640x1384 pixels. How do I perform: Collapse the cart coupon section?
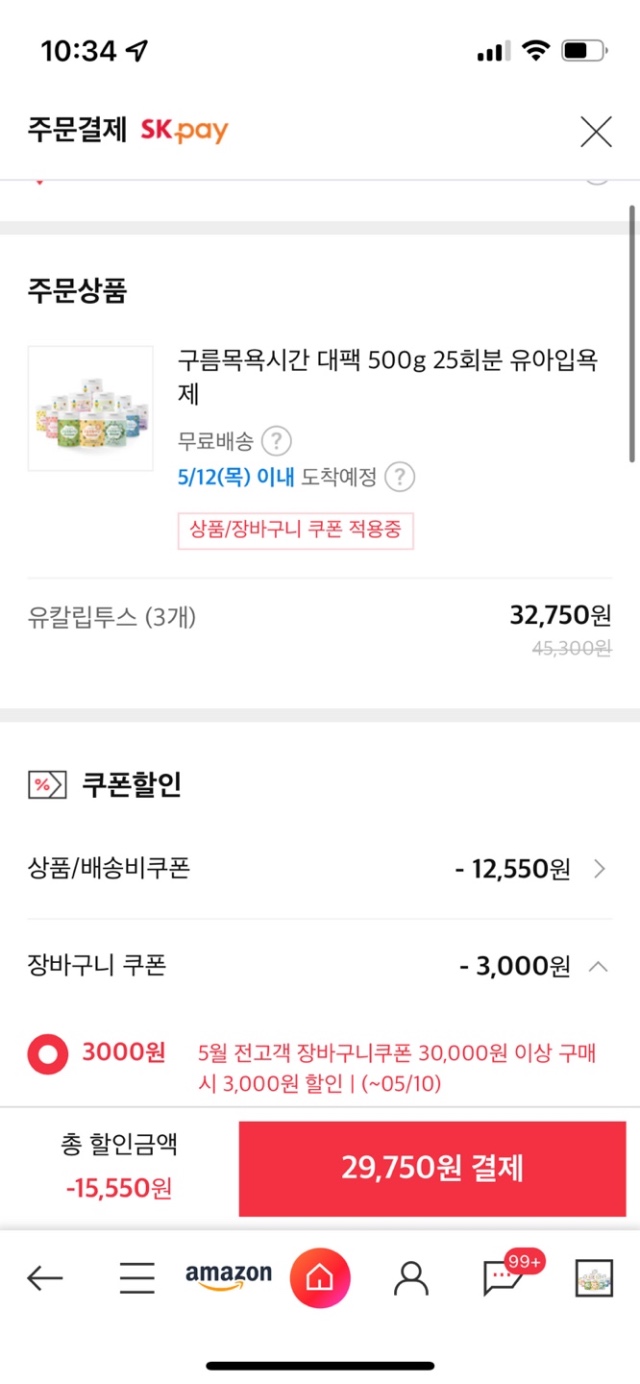point(598,966)
